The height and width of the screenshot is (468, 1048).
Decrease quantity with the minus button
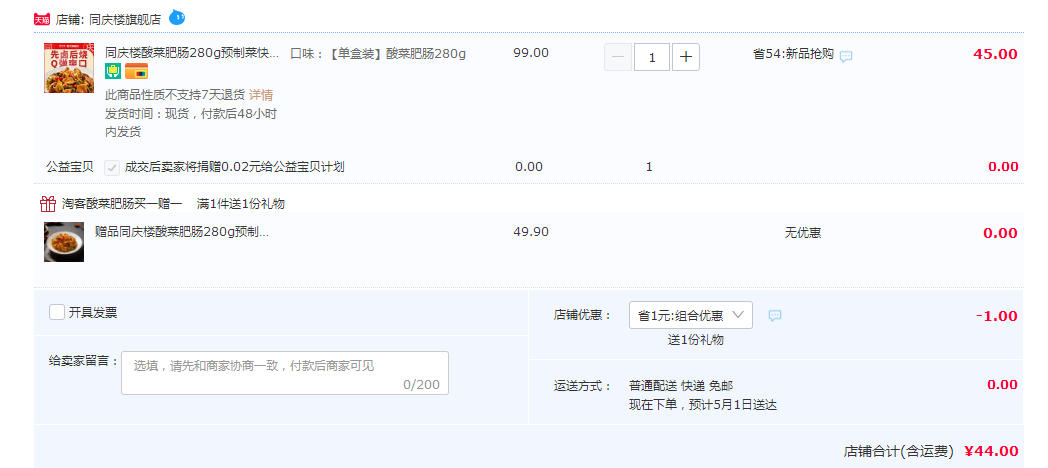618,57
